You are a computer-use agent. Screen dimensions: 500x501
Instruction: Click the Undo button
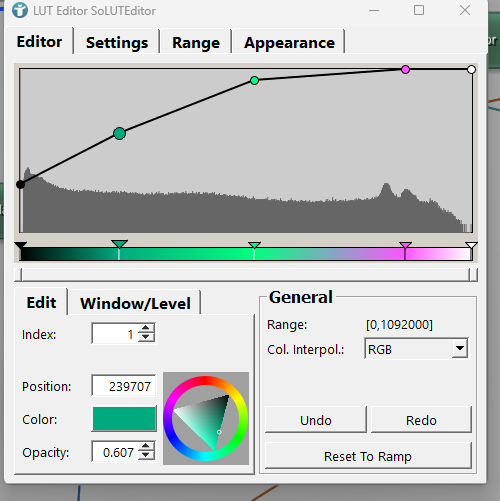coord(316,420)
